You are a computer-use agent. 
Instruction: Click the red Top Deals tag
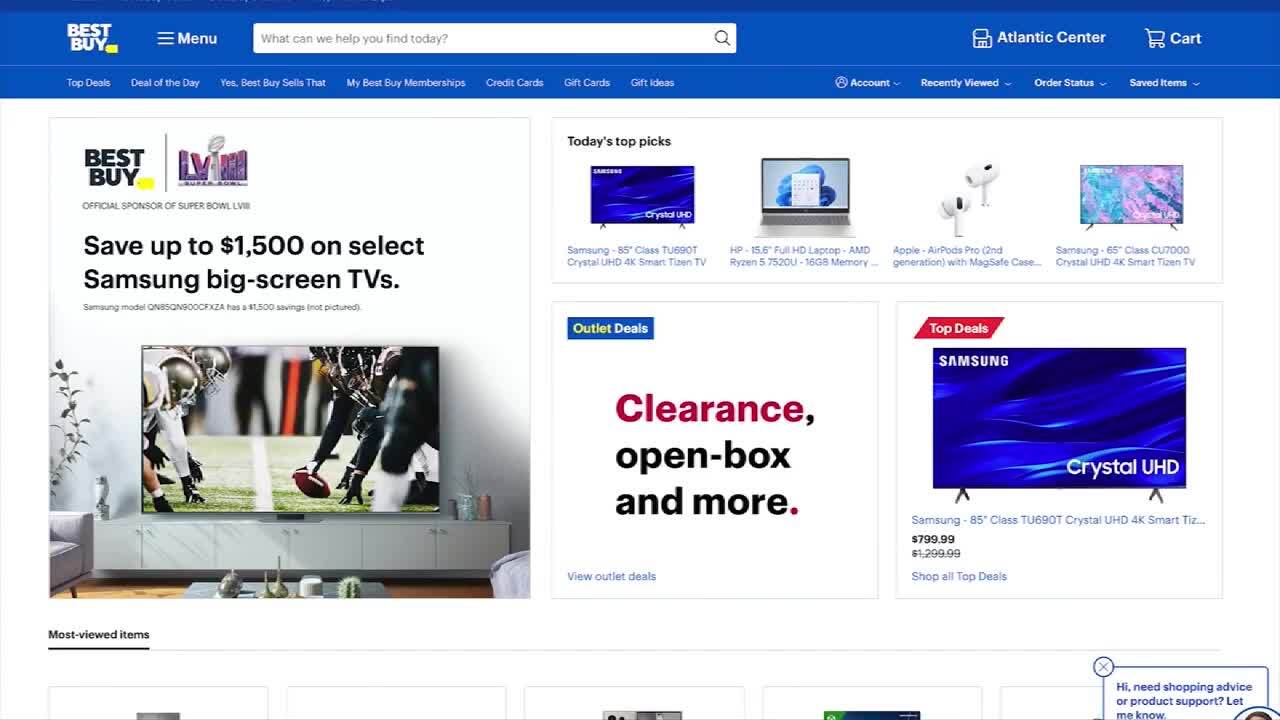(958, 328)
